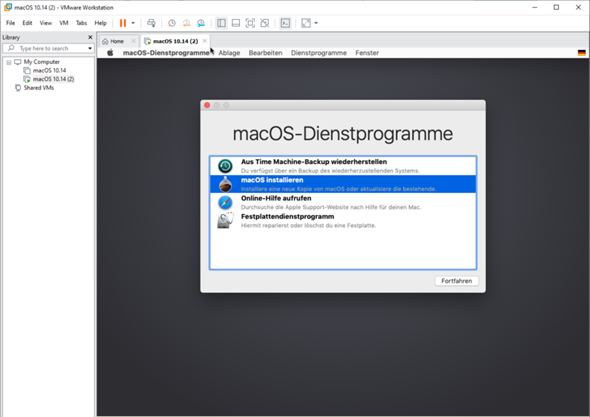This screenshot has height=417, width=590.
Task: Open the power options dropdown next to pause
Action: coord(133,23)
